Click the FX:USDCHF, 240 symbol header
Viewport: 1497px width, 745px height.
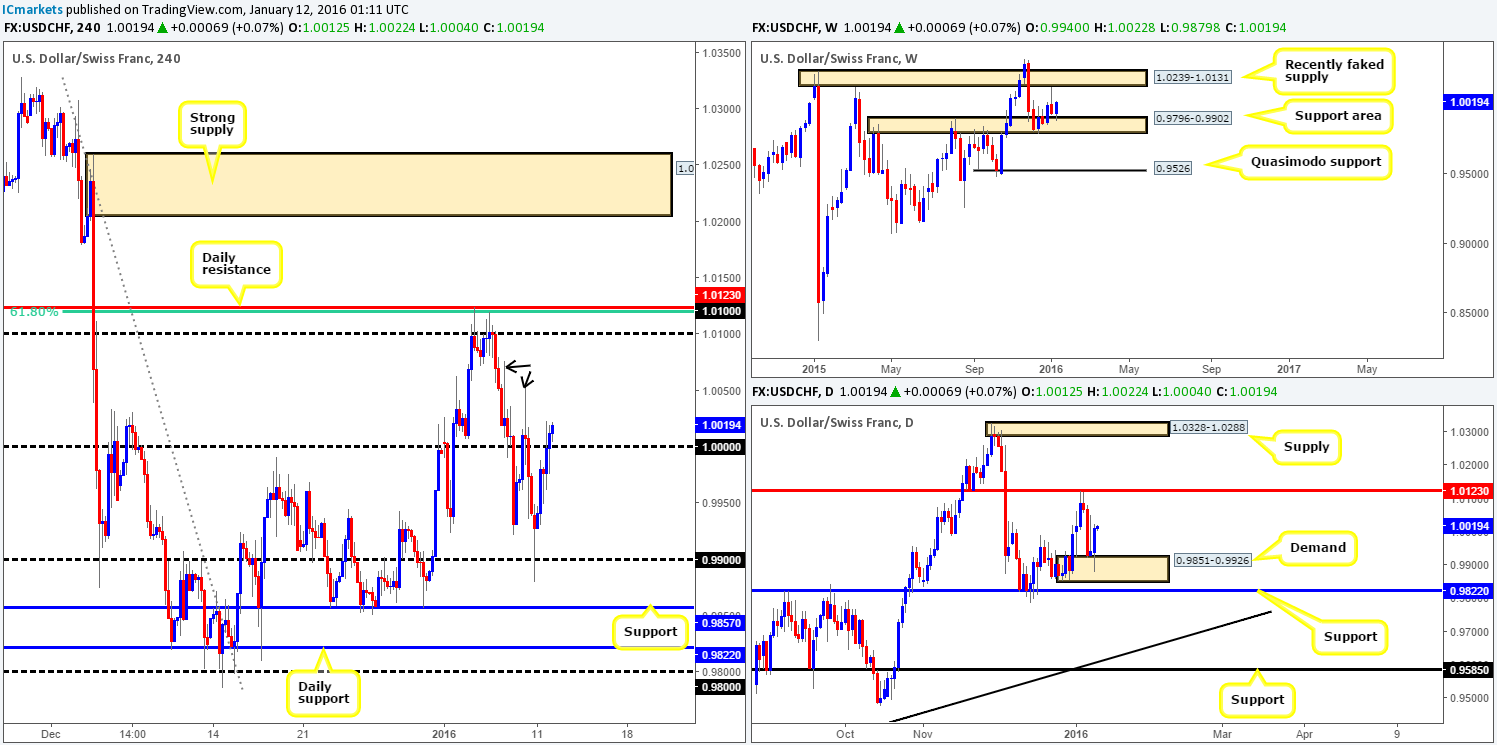(x=53, y=28)
